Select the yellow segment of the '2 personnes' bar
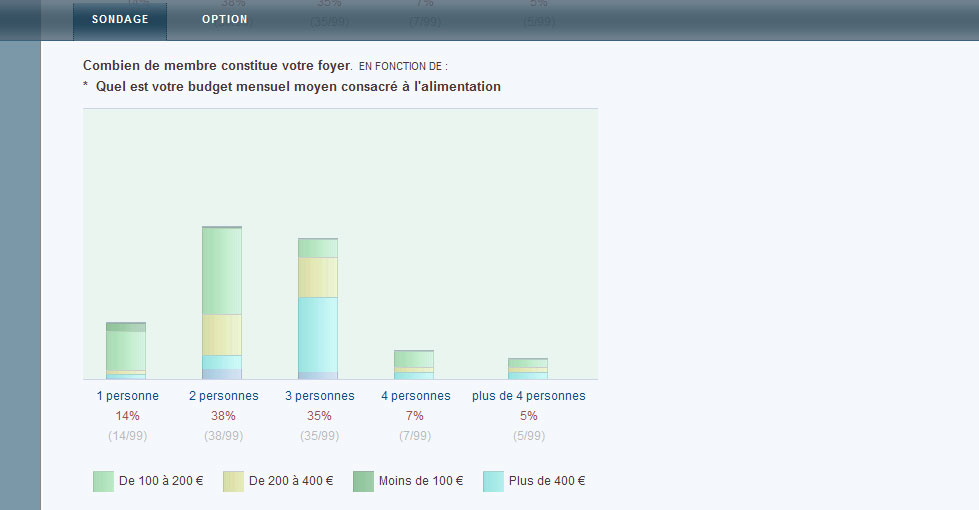979x510 pixels. [222, 334]
